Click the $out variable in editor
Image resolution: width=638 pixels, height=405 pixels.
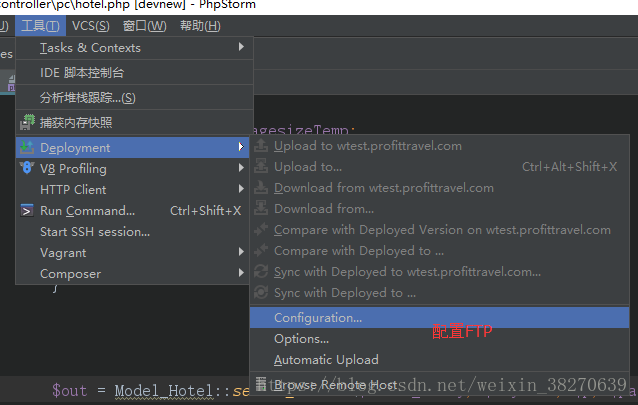click(70, 391)
